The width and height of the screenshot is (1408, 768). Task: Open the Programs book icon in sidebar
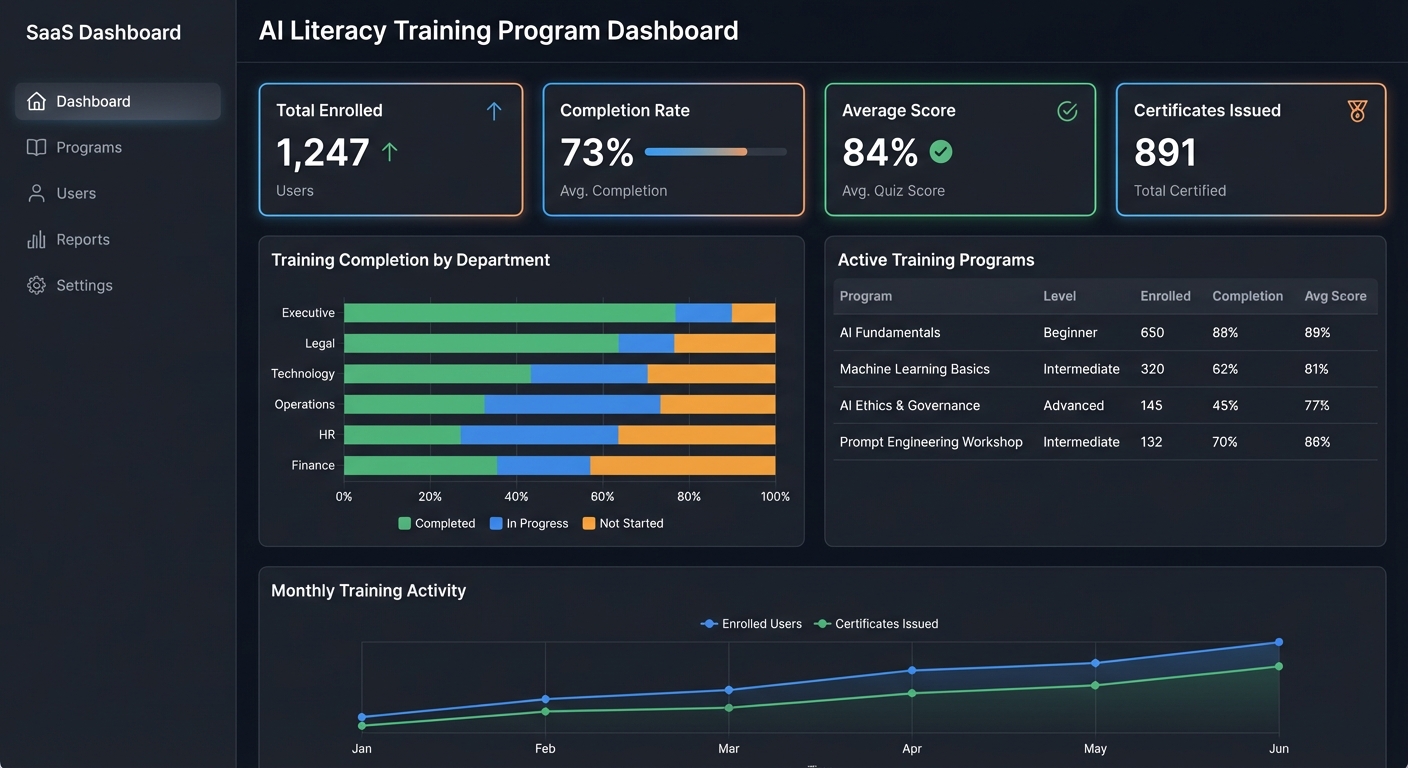click(36, 146)
